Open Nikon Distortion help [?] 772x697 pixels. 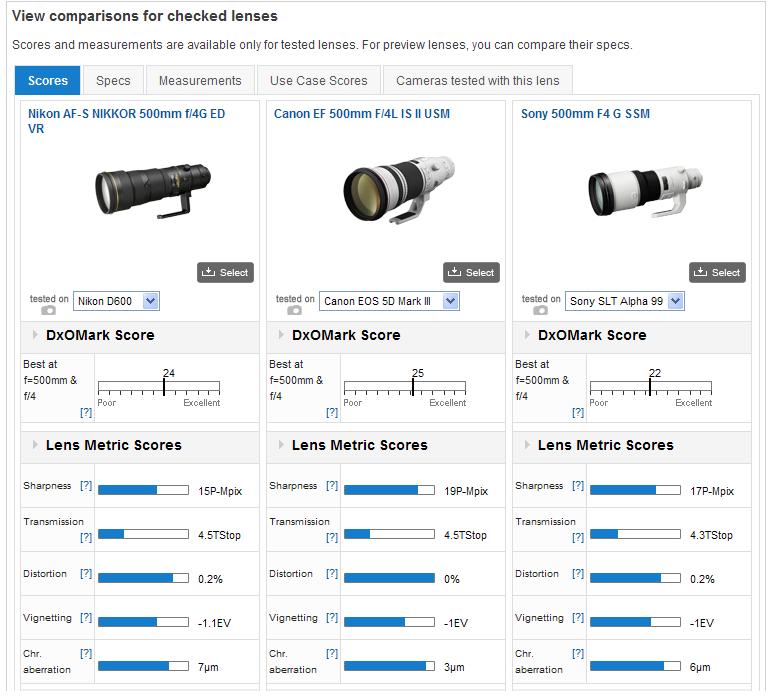tap(86, 573)
